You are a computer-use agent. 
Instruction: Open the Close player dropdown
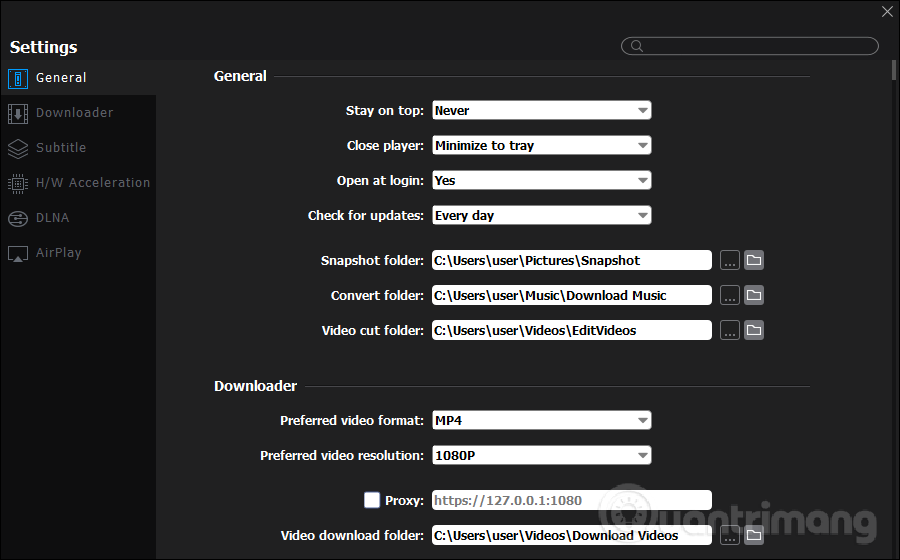(x=541, y=145)
